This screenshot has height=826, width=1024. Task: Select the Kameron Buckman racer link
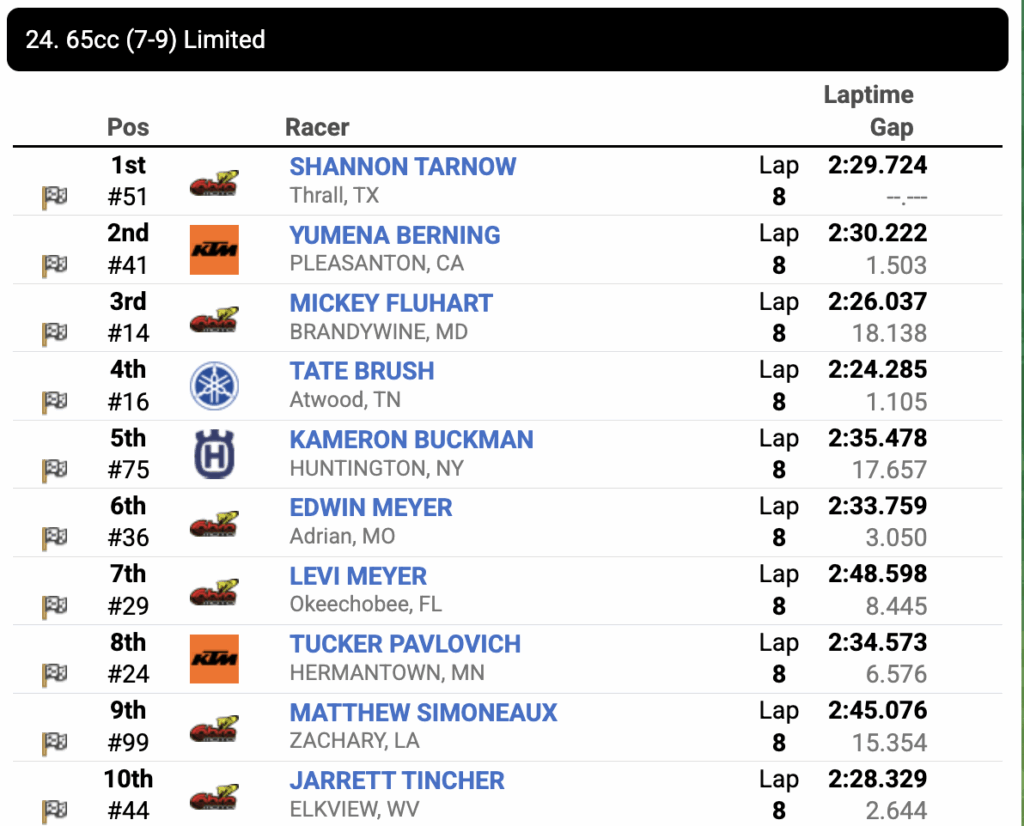(411, 439)
